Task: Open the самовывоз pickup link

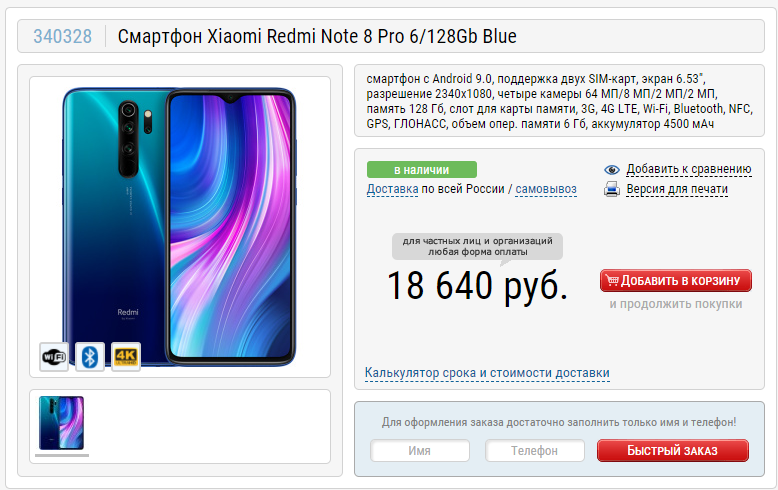Action: point(546,189)
